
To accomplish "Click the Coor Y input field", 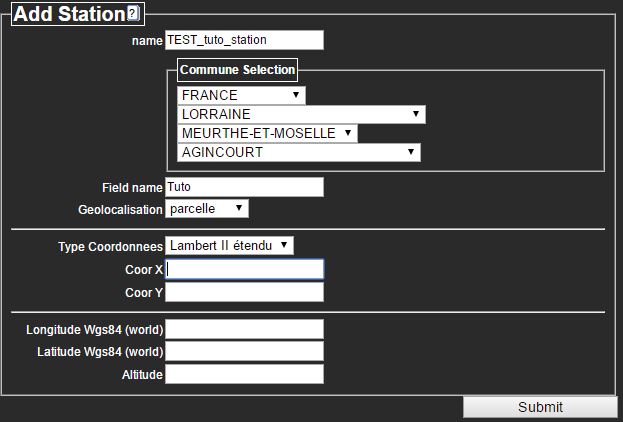I will [244, 292].
